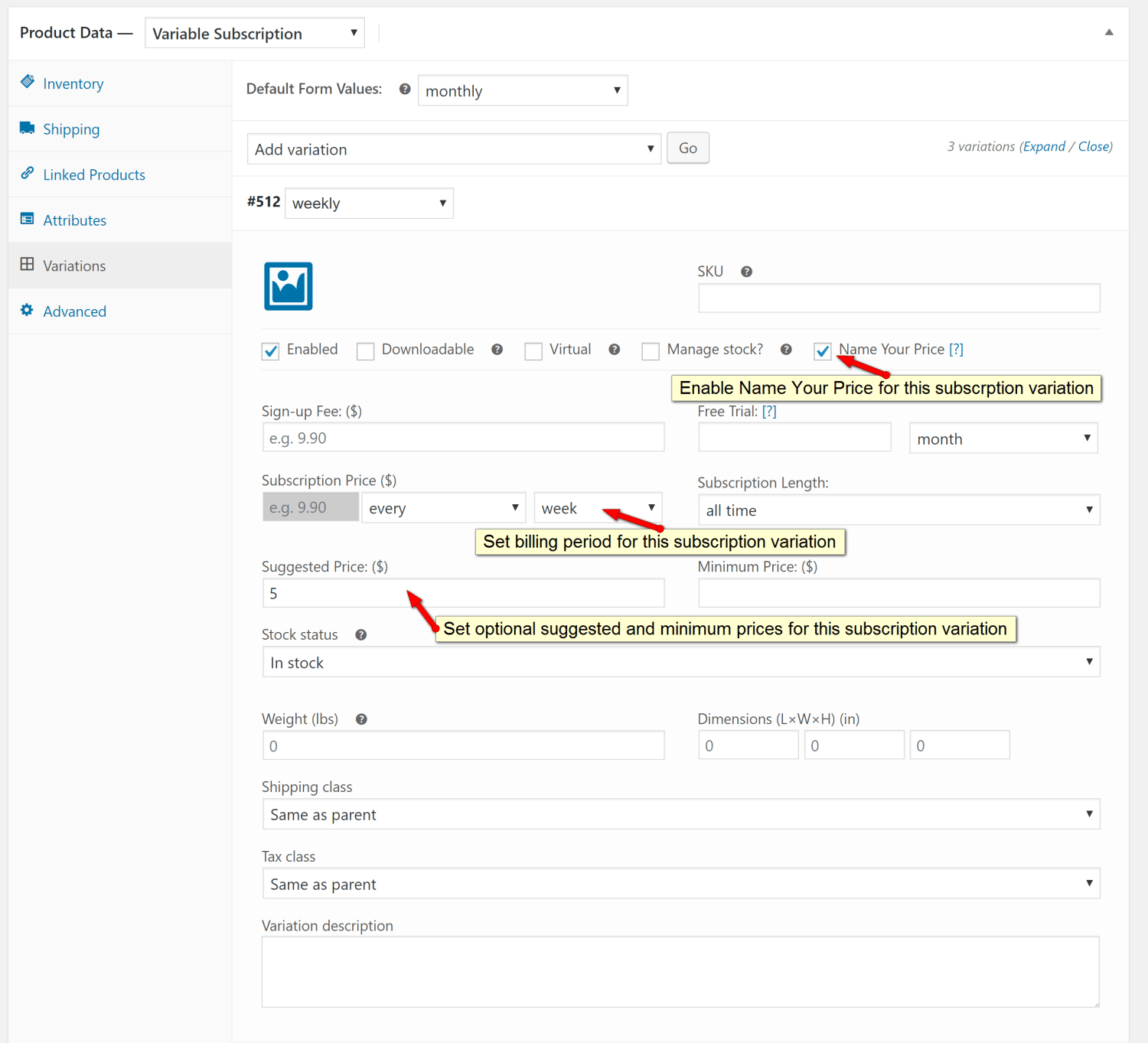1148x1043 pixels.
Task: Click the Expand variations link
Action: [1044, 146]
